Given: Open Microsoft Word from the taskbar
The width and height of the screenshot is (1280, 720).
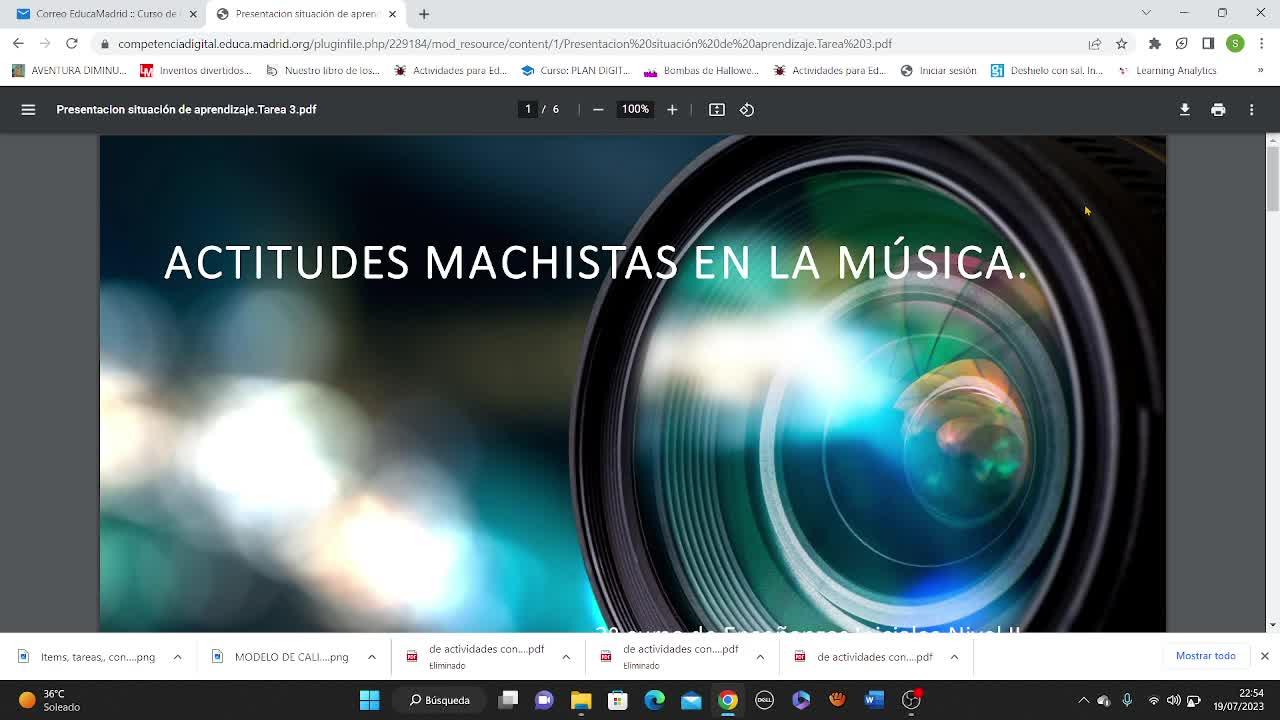Looking at the screenshot, I should click(874, 700).
